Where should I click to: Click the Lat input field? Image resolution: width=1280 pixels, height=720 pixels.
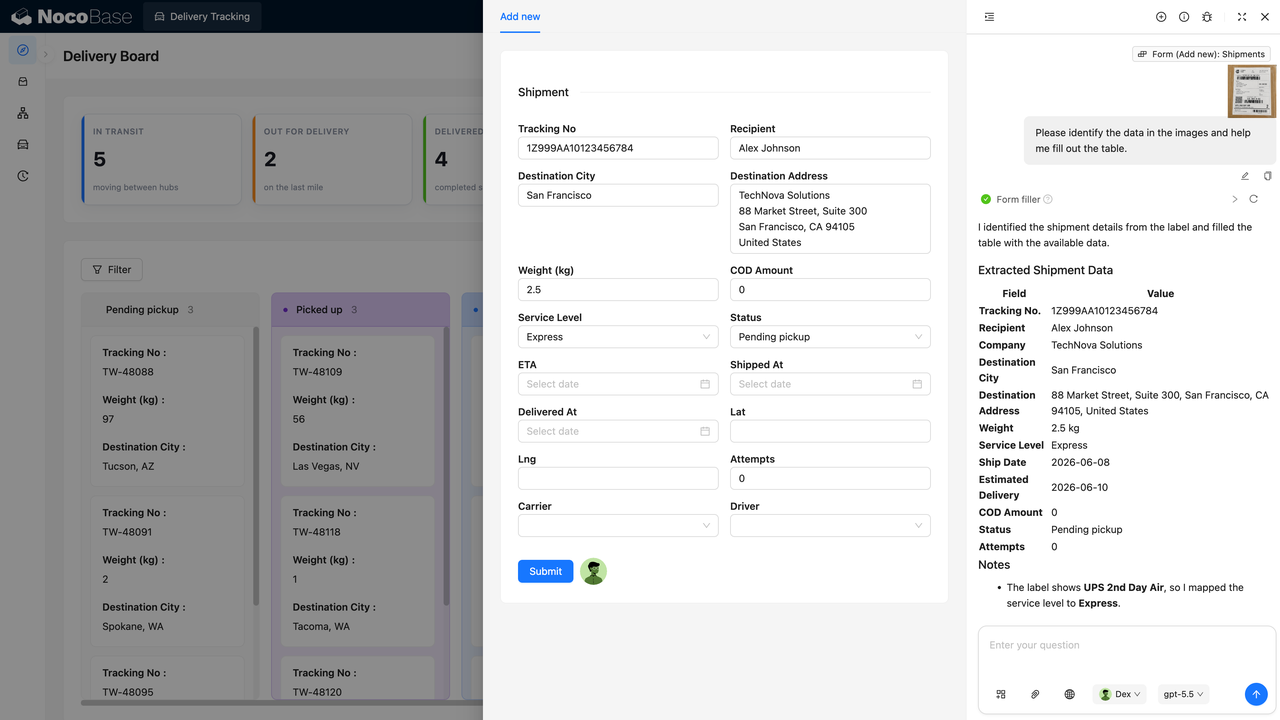coord(830,431)
